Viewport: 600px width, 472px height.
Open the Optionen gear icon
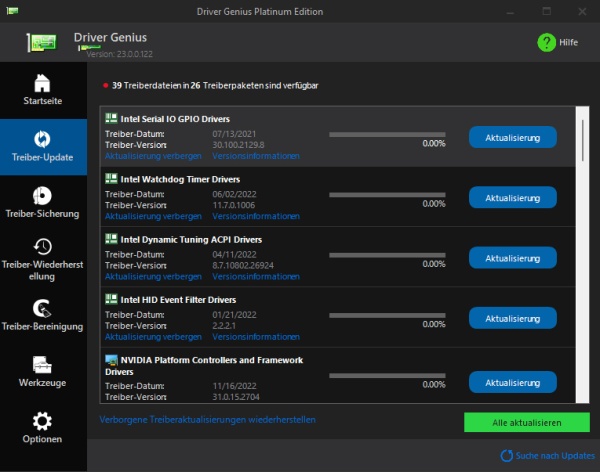[x=42, y=421]
